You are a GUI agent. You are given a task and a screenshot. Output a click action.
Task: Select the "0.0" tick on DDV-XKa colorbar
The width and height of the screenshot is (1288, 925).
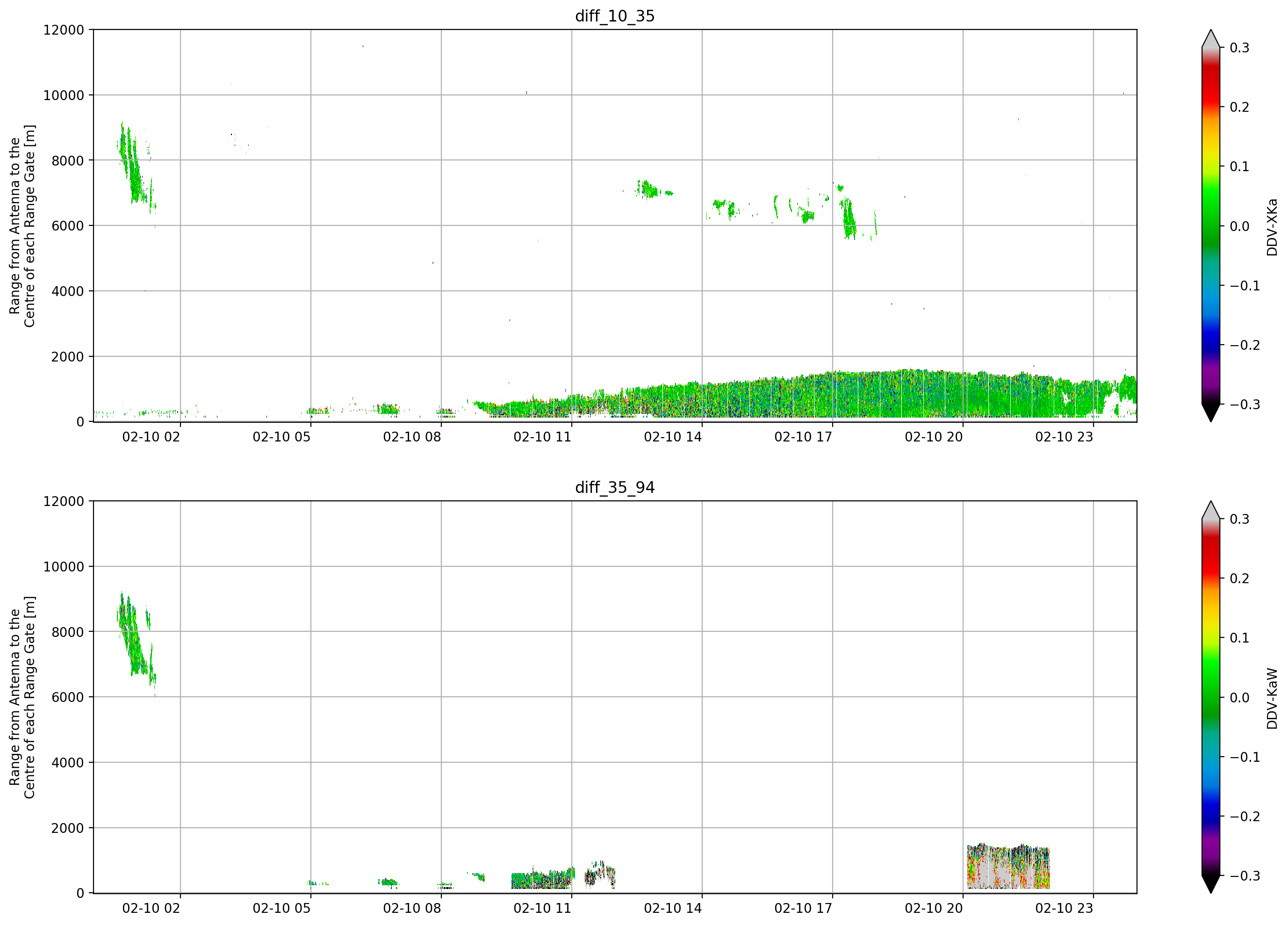(1240, 226)
